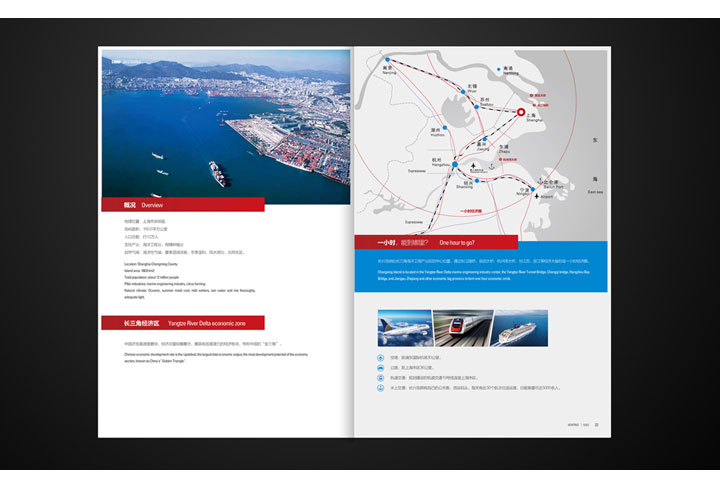Open the cruise ship photo thumbnail
The image size is (720, 490).
pyautogui.click(x=519, y=328)
